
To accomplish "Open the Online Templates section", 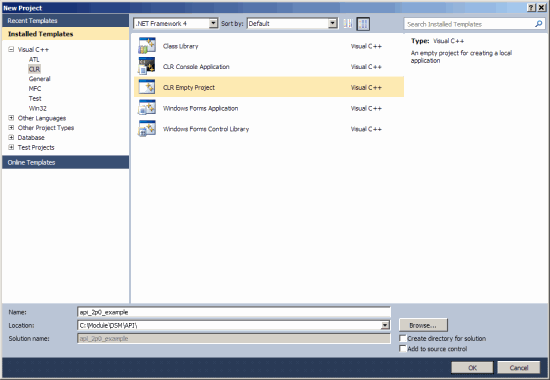I will (x=66, y=162).
